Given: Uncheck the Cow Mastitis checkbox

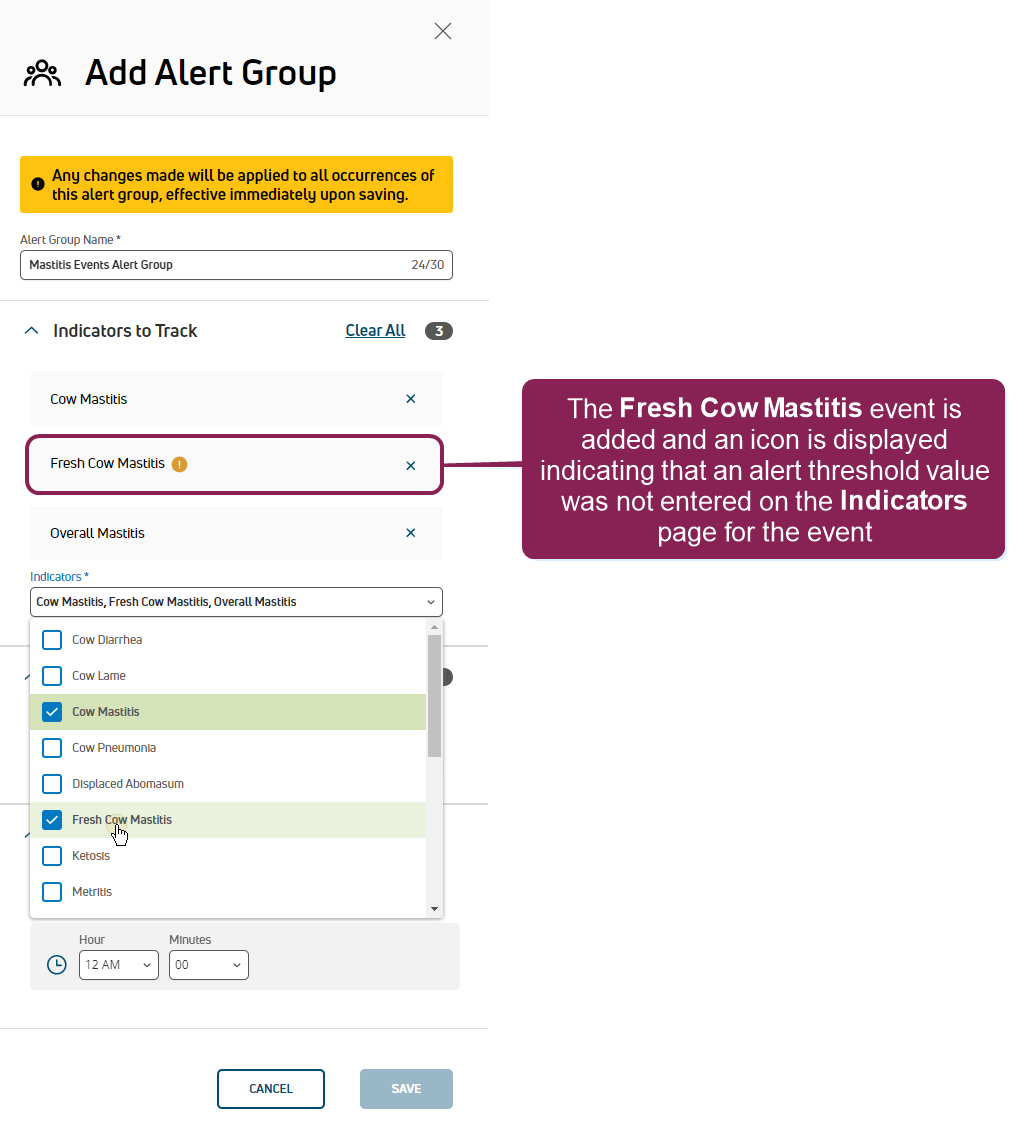Looking at the screenshot, I should coord(52,712).
